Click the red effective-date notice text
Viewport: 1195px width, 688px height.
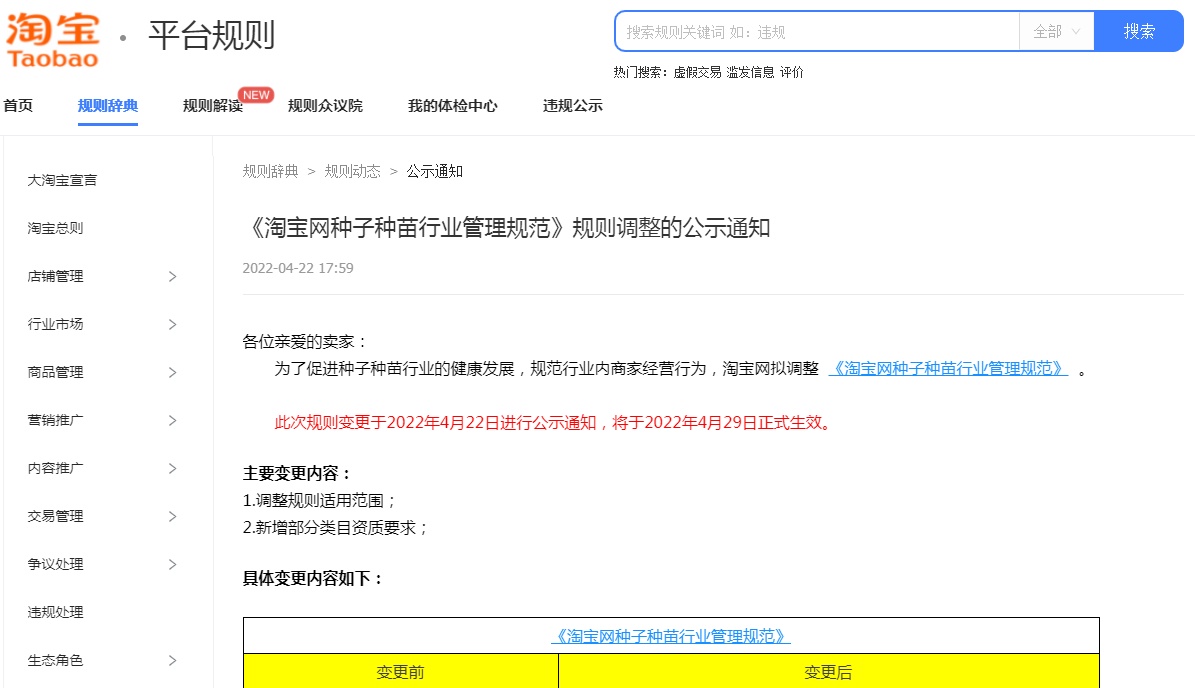point(555,423)
